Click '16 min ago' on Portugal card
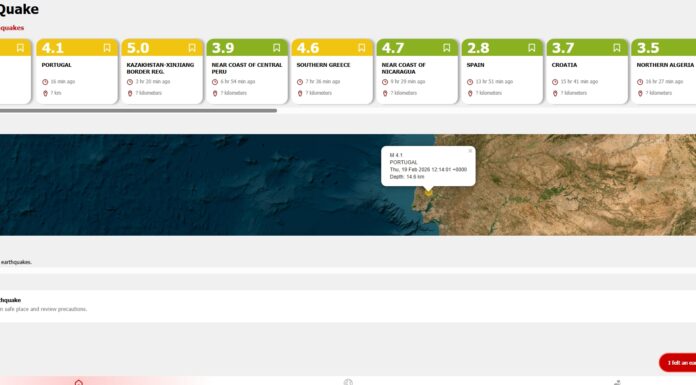The height and width of the screenshot is (385, 696). pyautogui.click(x=63, y=82)
